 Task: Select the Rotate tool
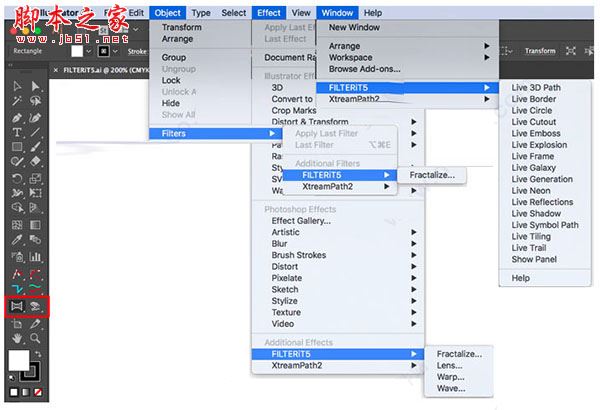coord(17,178)
